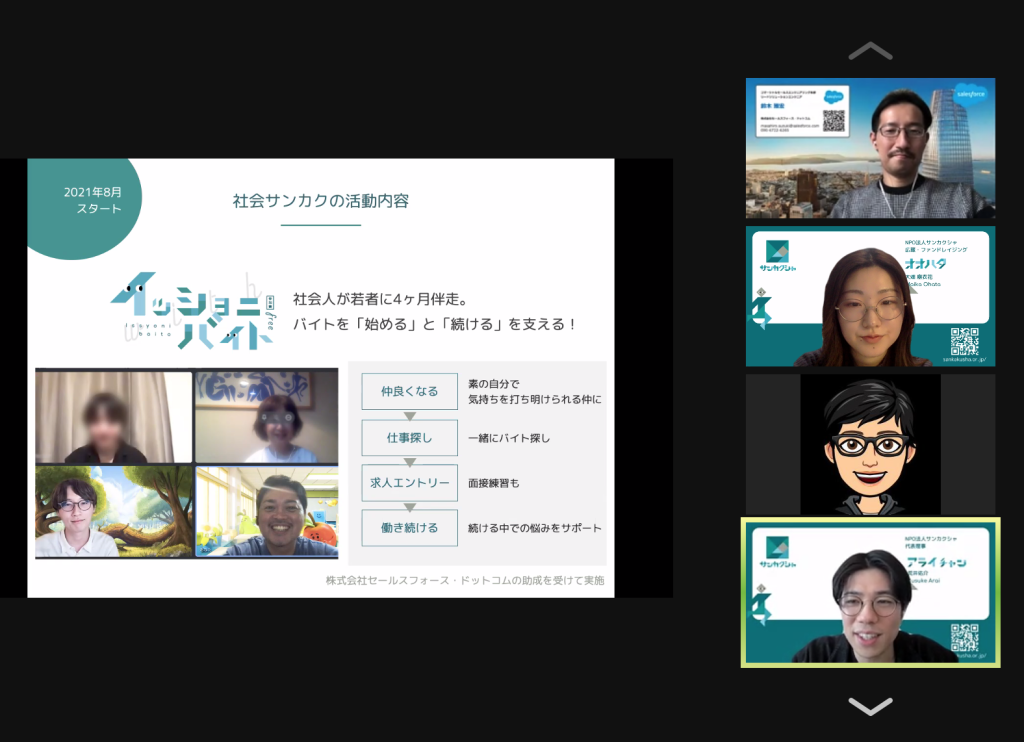Click the footer 株式会社セールスフォース・ドットコムの助成を受けて実施
The height and width of the screenshot is (742, 1024).
[x=465, y=580]
